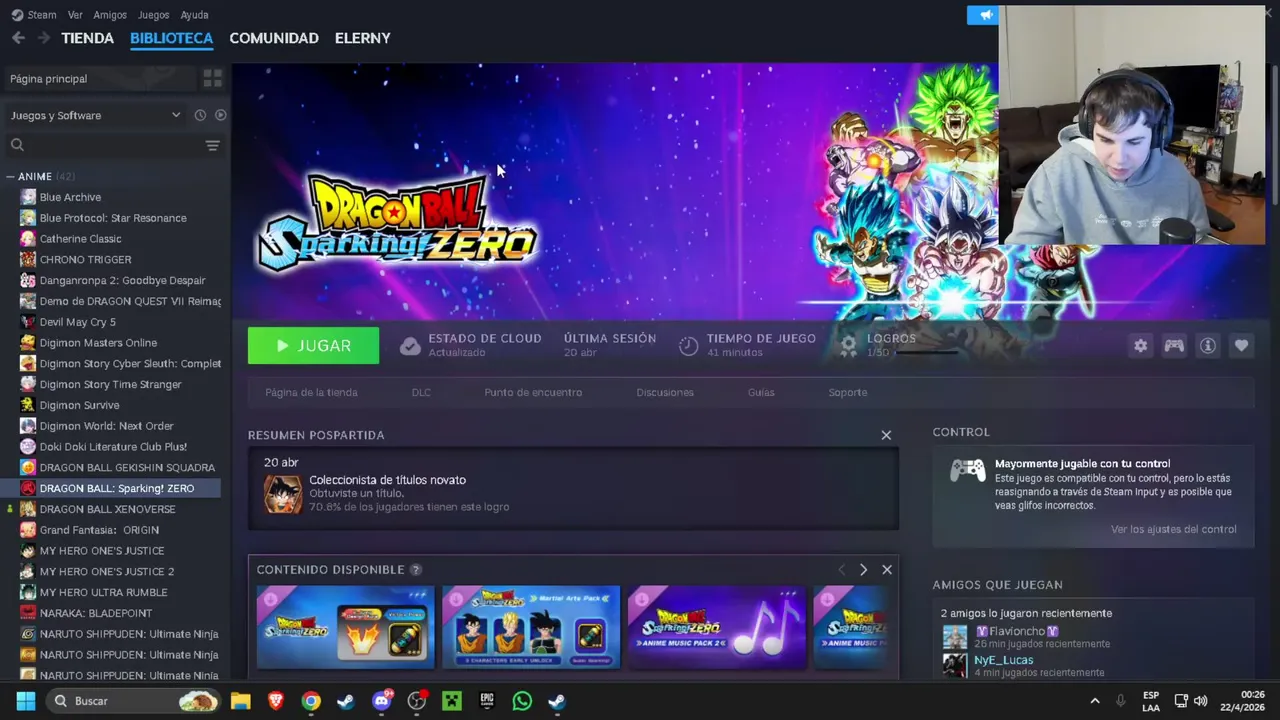Click the announcements megaphone button
1280x720 pixels.
pyautogui.click(x=984, y=15)
